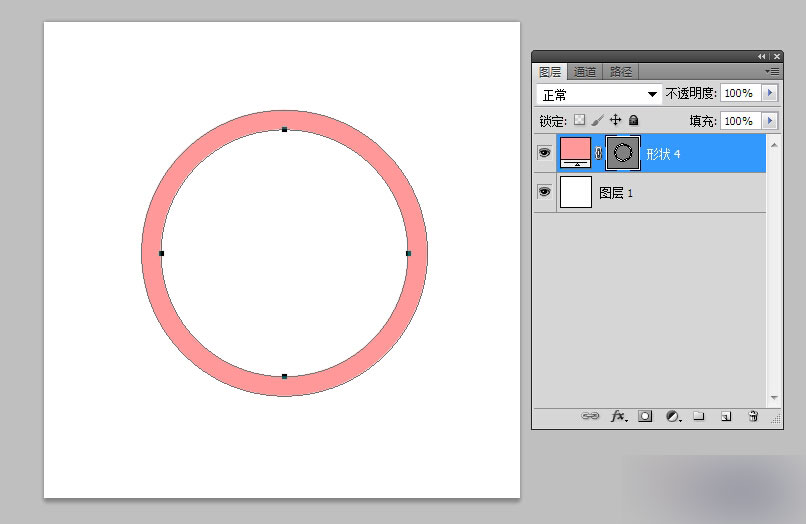The height and width of the screenshot is (524, 806).
Task: Toggle lock transparent pixels
Action: pyautogui.click(x=579, y=120)
